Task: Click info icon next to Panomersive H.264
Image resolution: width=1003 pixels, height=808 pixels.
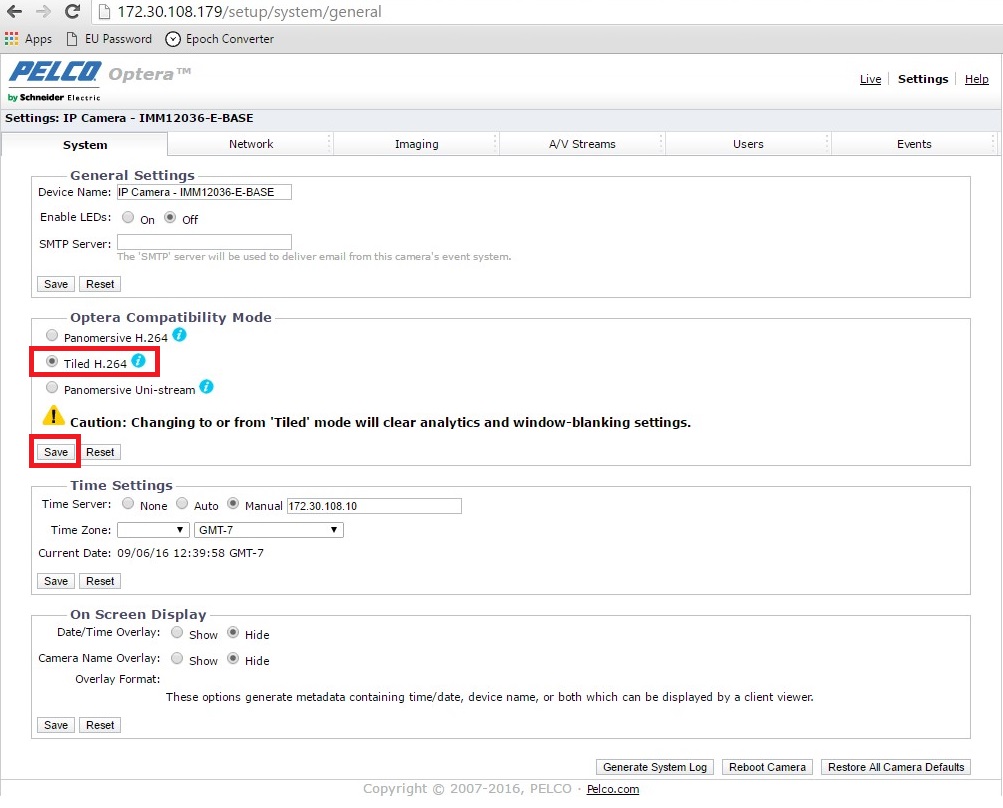Action: tap(180, 336)
